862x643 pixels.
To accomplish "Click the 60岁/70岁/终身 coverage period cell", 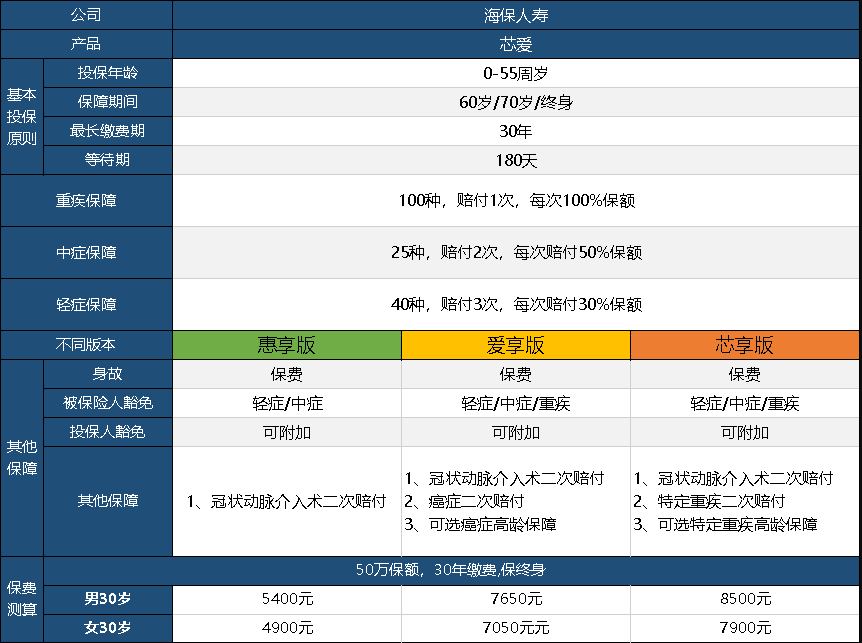I will click(x=517, y=101).
